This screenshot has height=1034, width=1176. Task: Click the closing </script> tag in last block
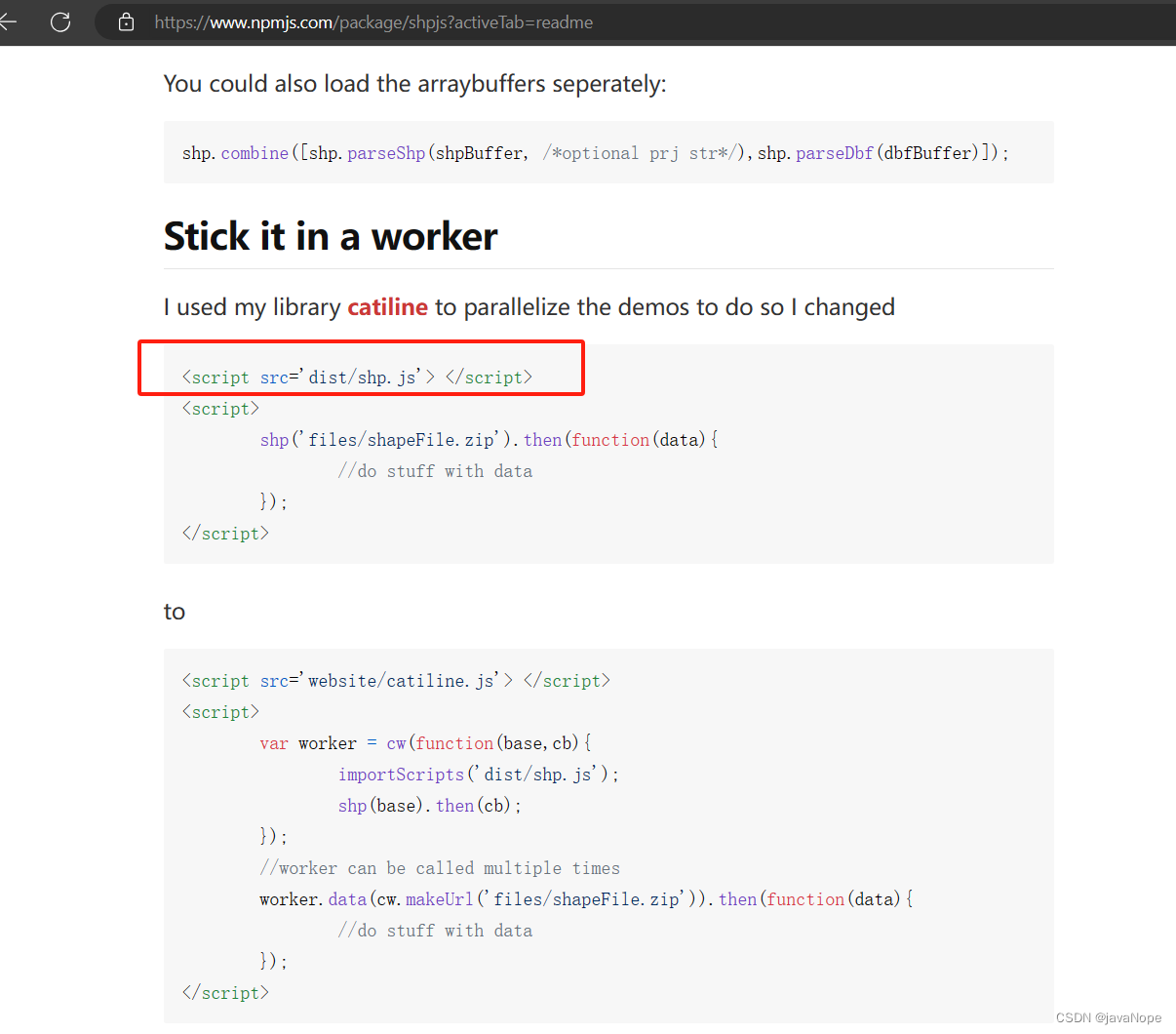point(225,993)
